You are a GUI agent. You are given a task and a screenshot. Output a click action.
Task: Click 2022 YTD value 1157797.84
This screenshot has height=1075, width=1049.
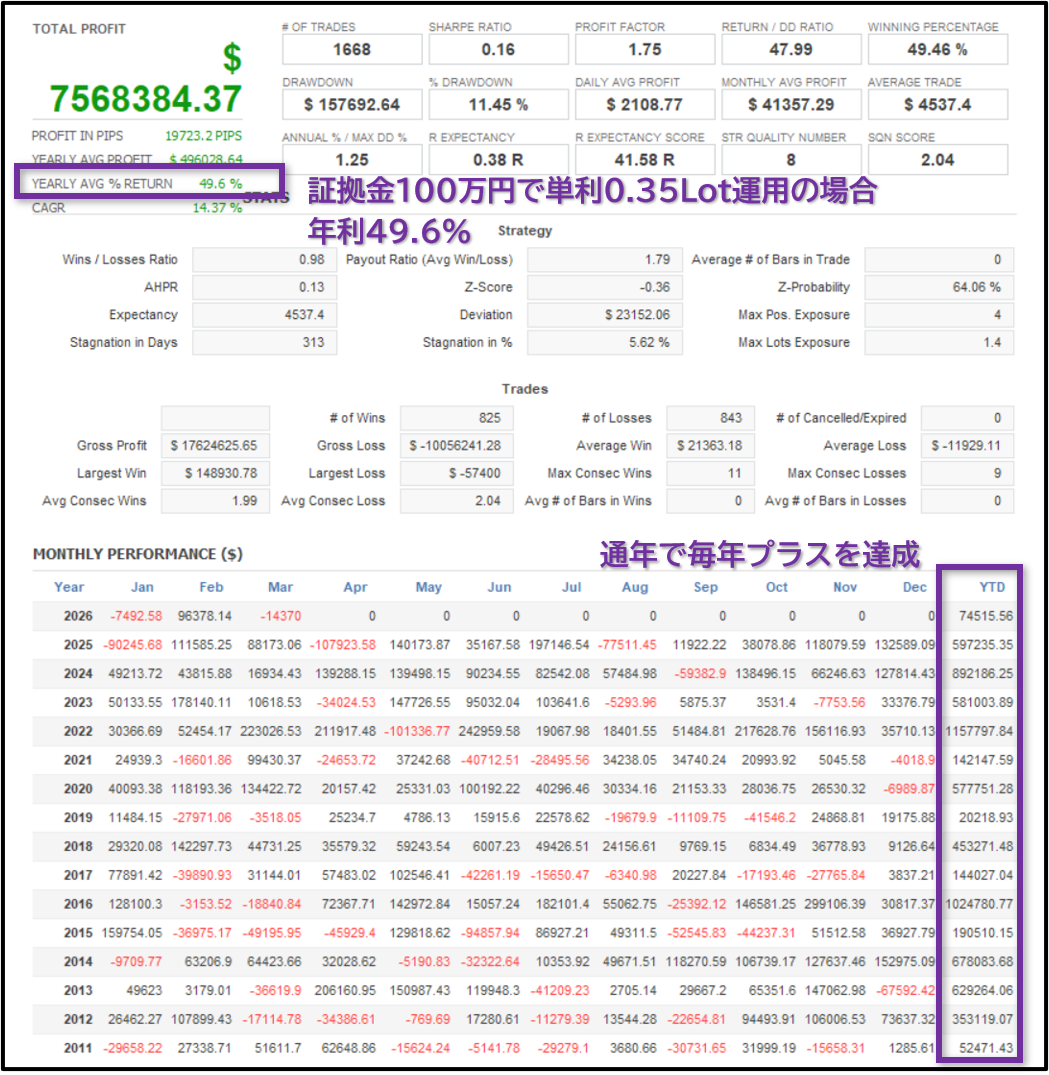[x=979, y=732]
